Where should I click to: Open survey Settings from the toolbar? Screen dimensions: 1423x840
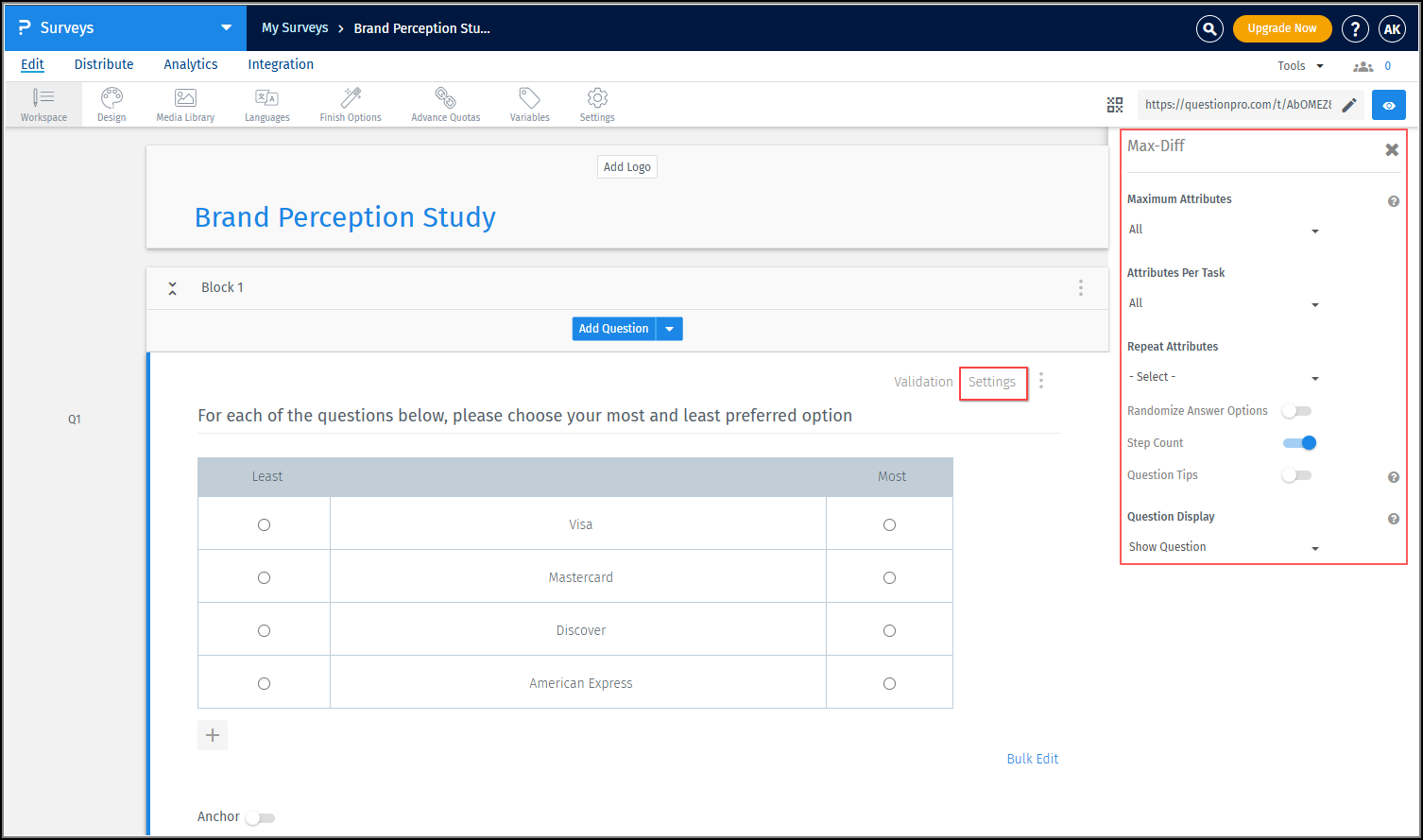point(597,104)
